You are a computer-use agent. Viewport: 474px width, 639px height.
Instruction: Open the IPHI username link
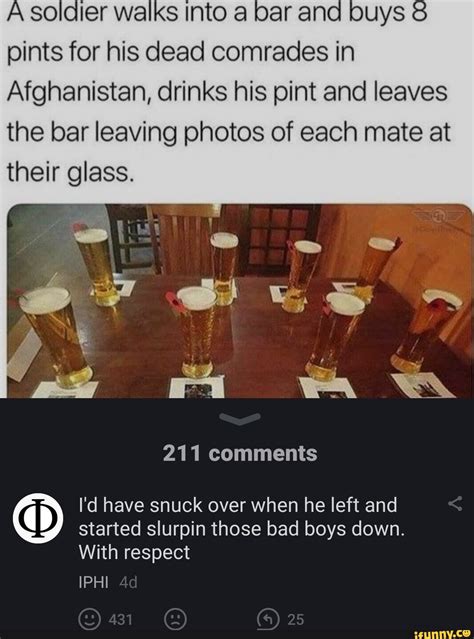click(93, 583)
